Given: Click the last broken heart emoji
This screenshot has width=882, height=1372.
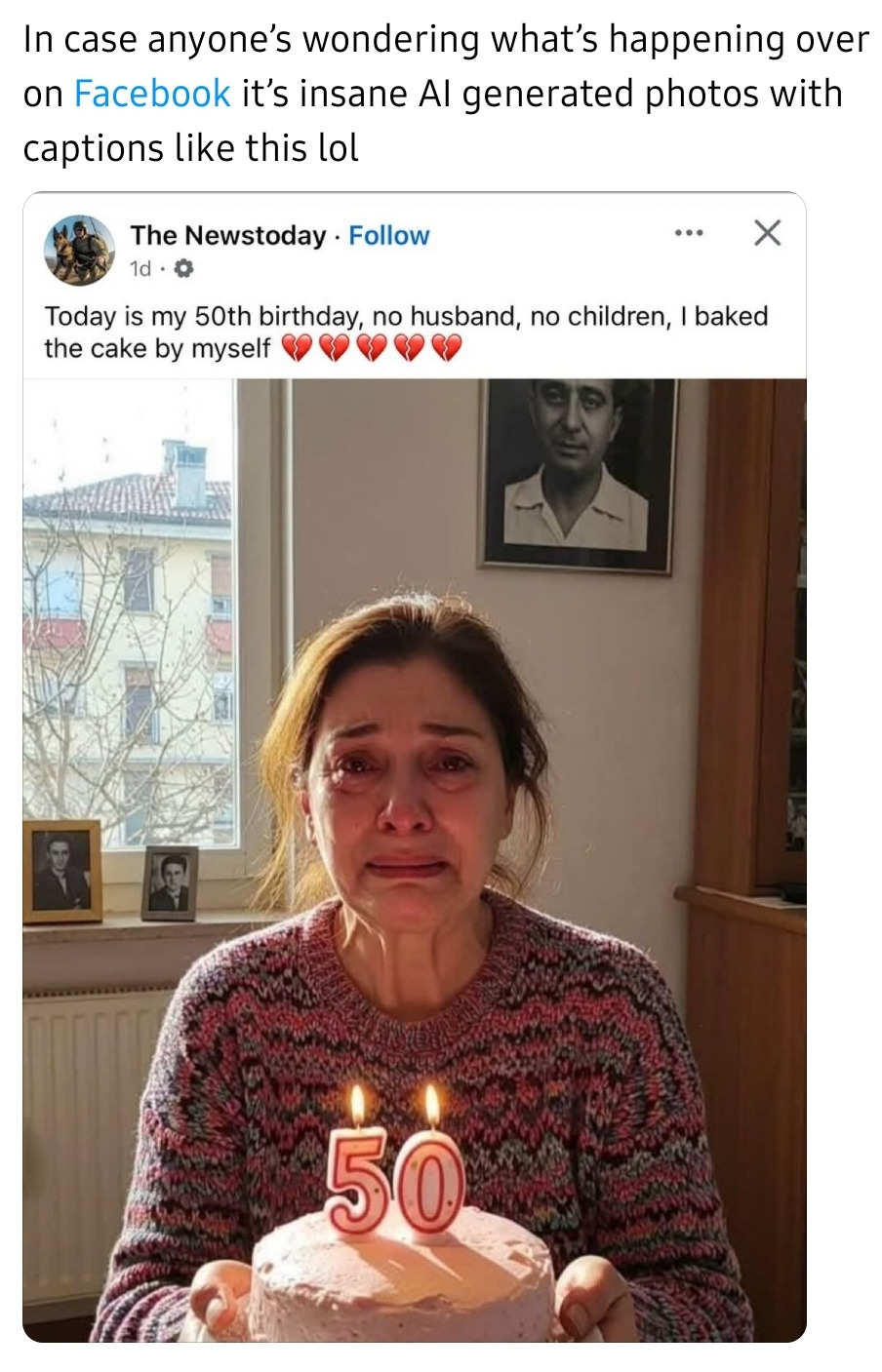Looking at the screenshot, I should point(445,348).
